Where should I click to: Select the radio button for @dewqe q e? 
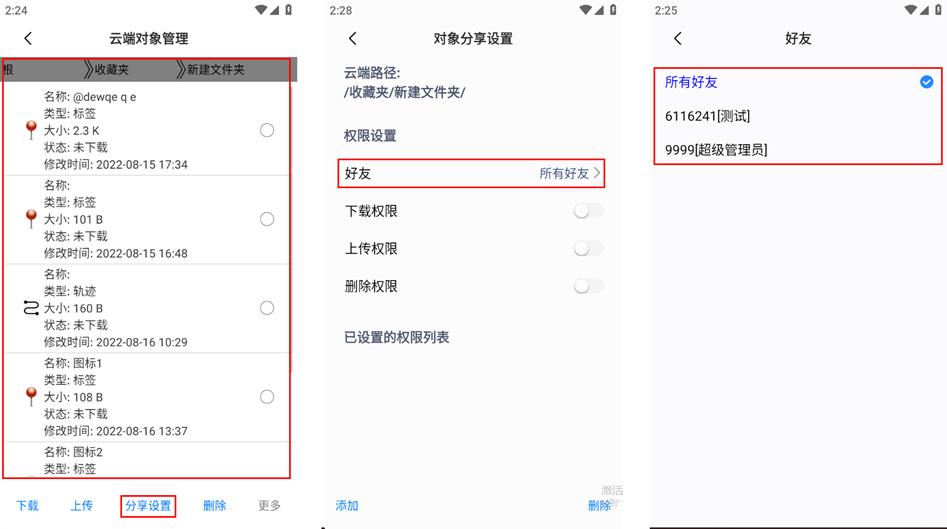point(267,130)
